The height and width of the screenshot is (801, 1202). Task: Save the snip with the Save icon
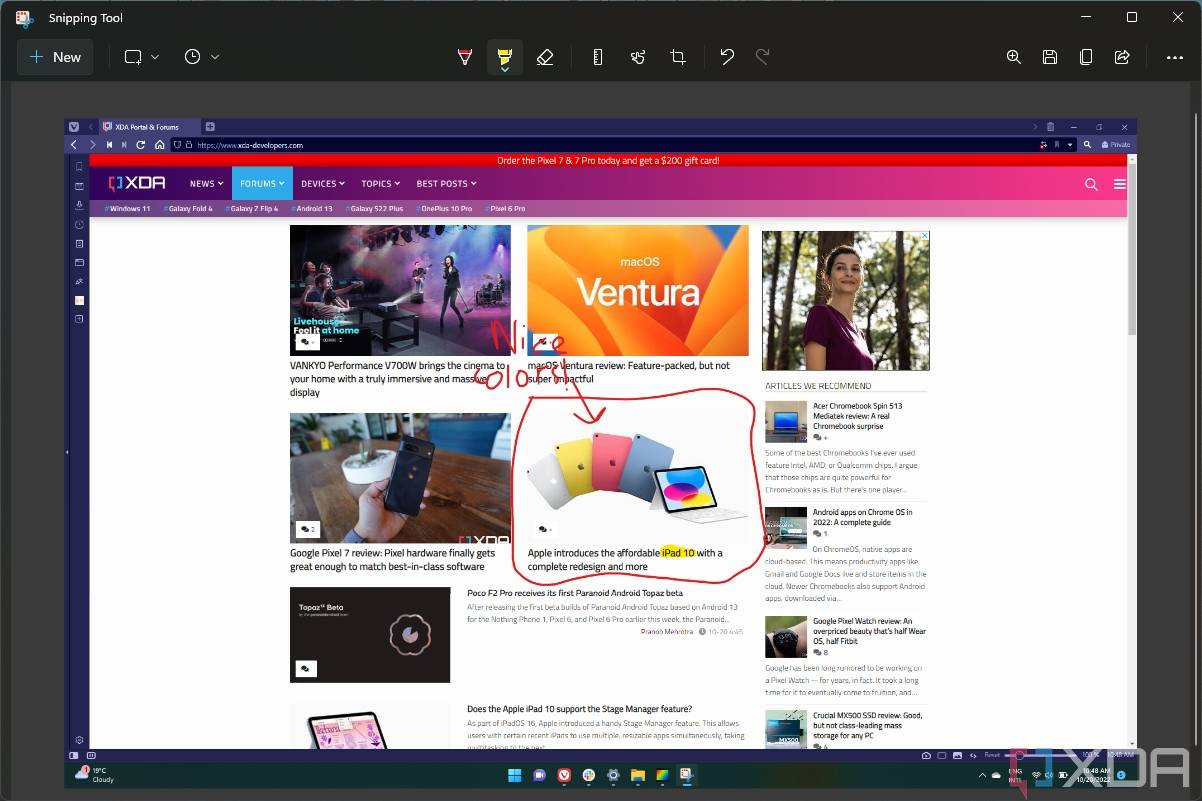pos(1050,57)
